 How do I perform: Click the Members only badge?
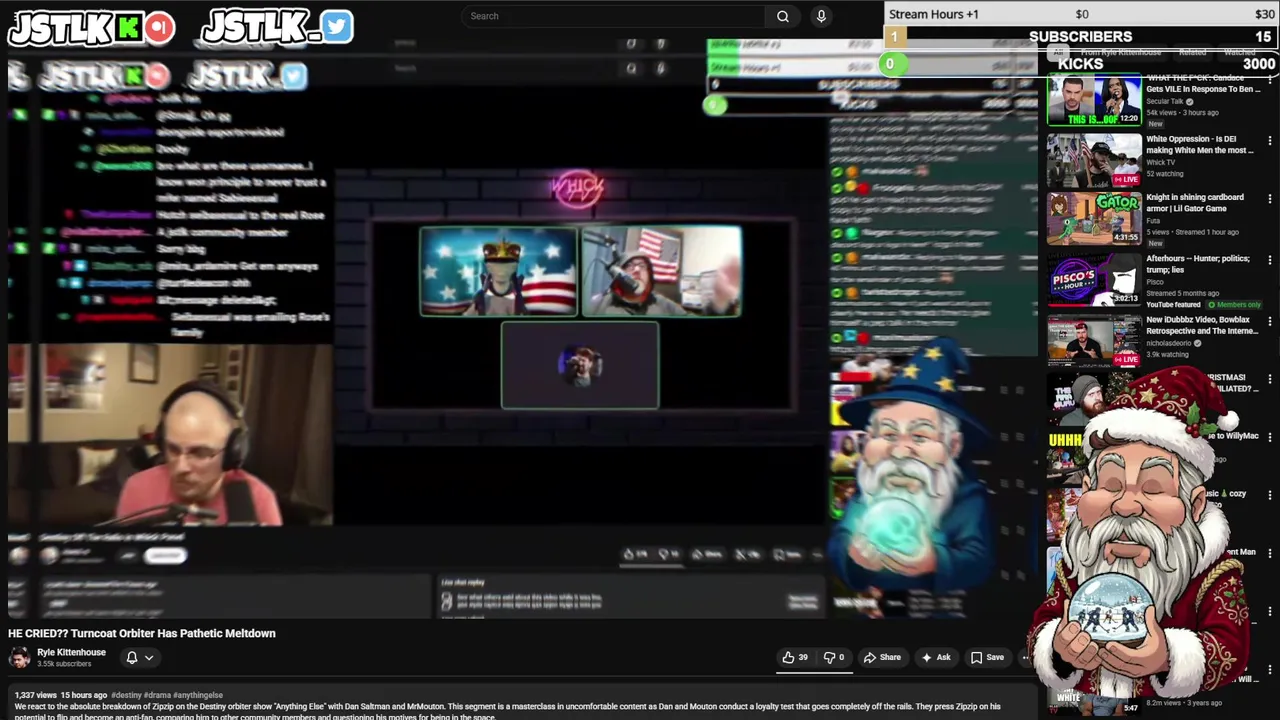[1235, 304]
